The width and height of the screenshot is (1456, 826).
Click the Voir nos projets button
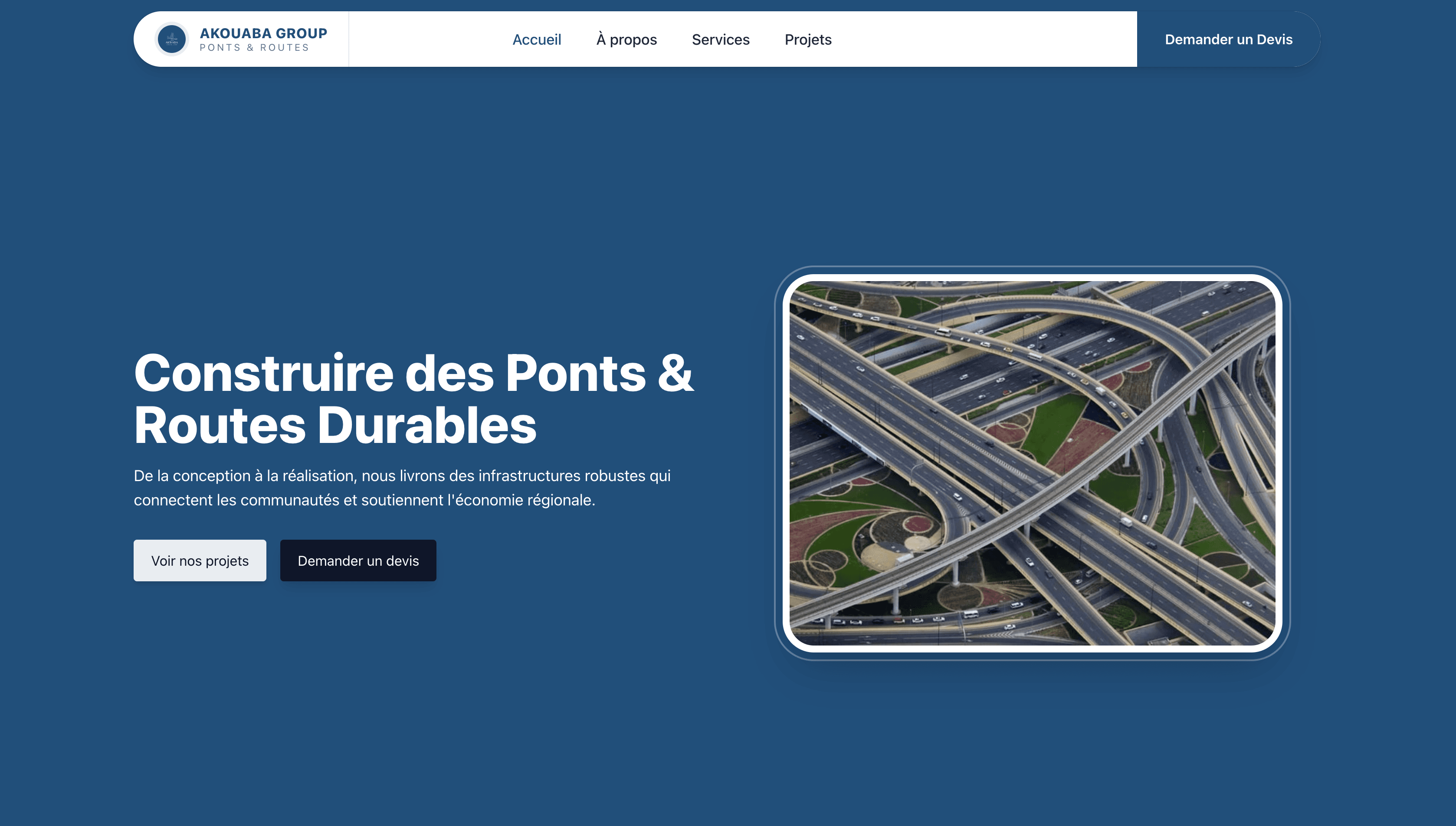[x=200, y=560]
